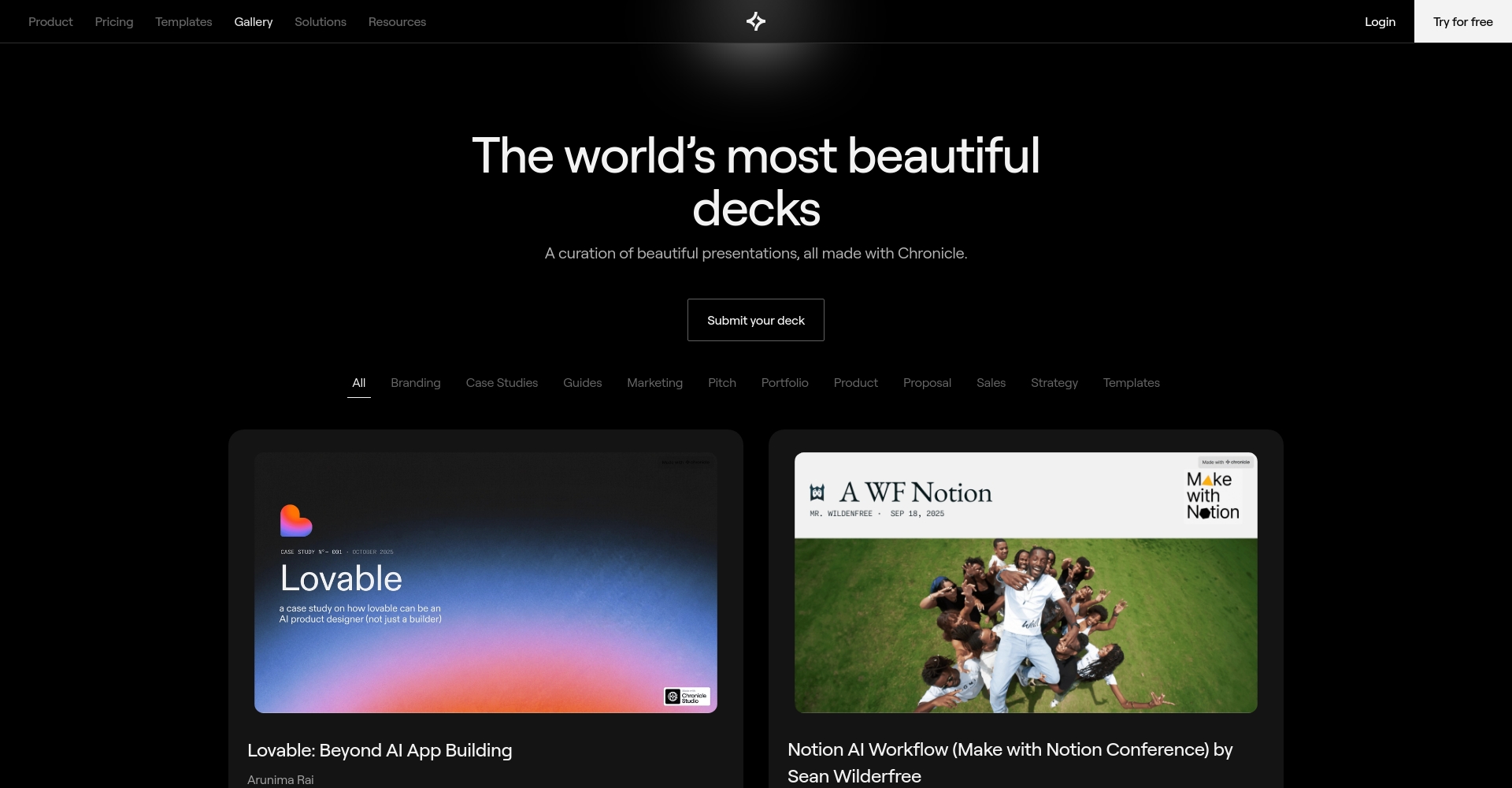Viewport: 1512px width, 788px height.
Task: Click the Login link
Action: [x=1380, y=22]
